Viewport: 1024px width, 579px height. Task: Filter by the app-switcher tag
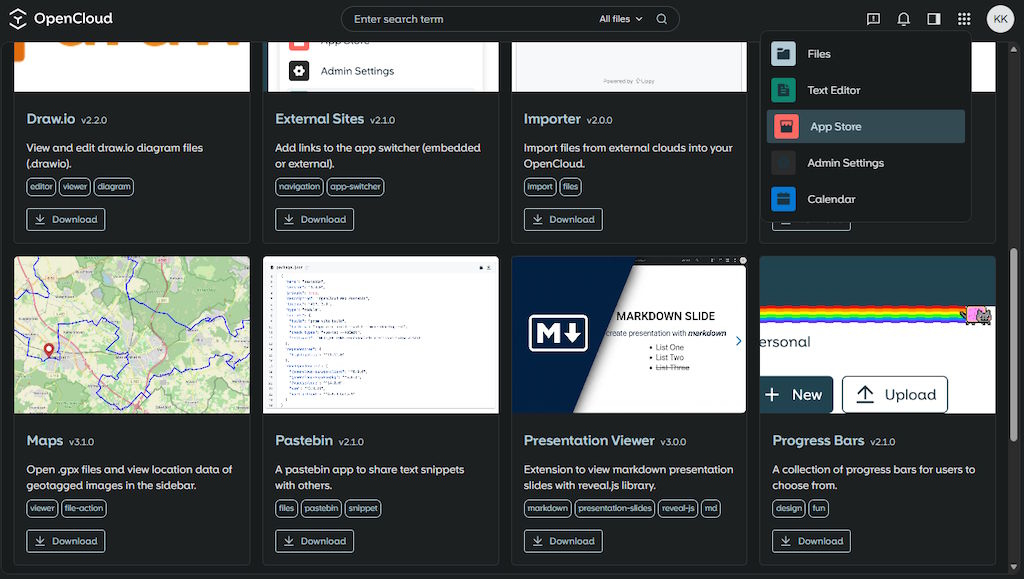click(x=355, y=187)
